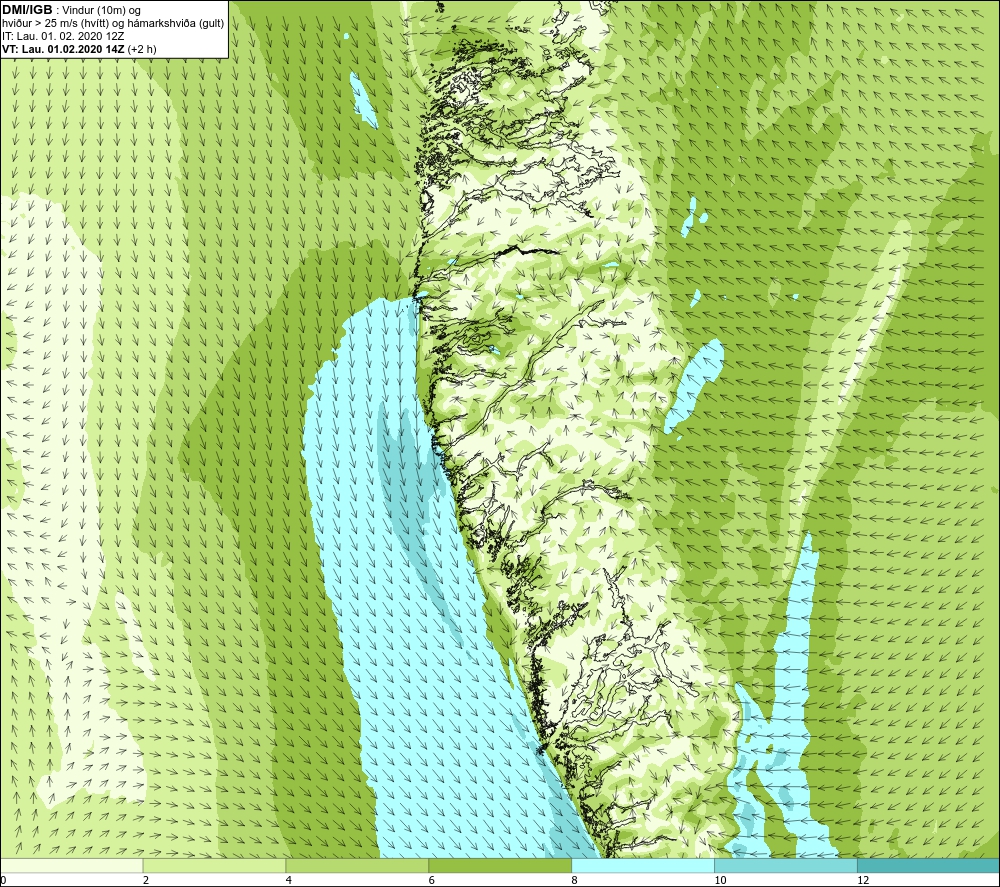Click the 'IT: Lau. 01. 02. 2020 12Z' line
Screen dimensions: 1000x887
63,36
